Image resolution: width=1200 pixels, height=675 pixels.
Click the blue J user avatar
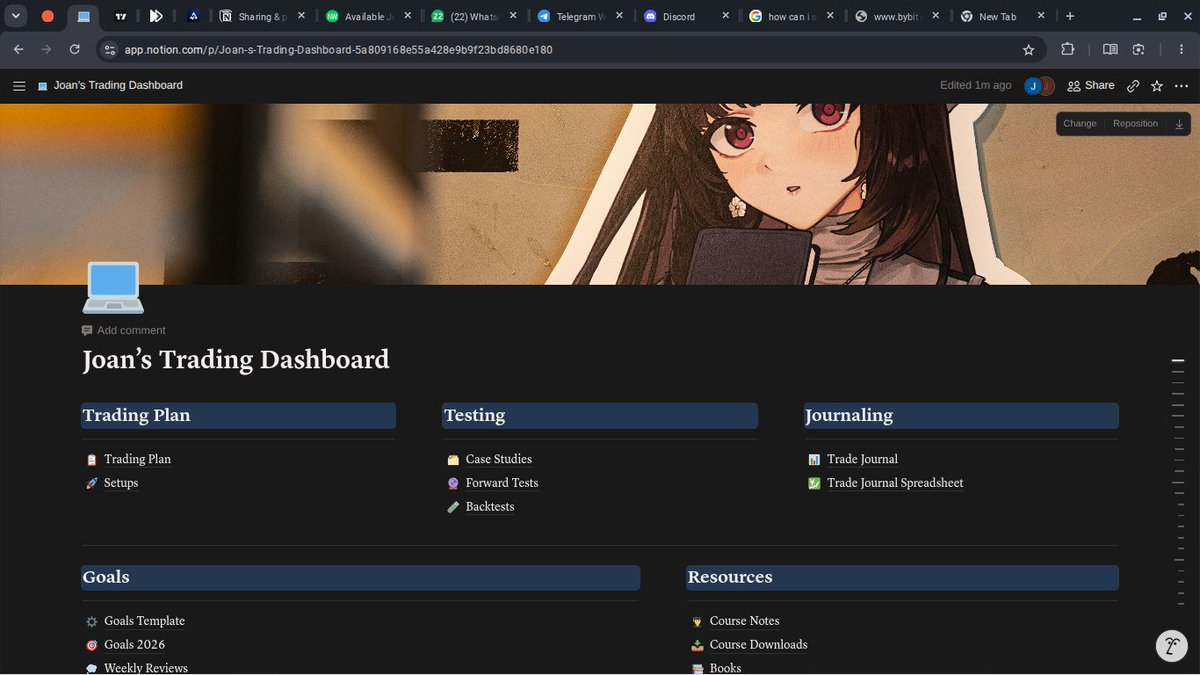[x=1032, y=86]
